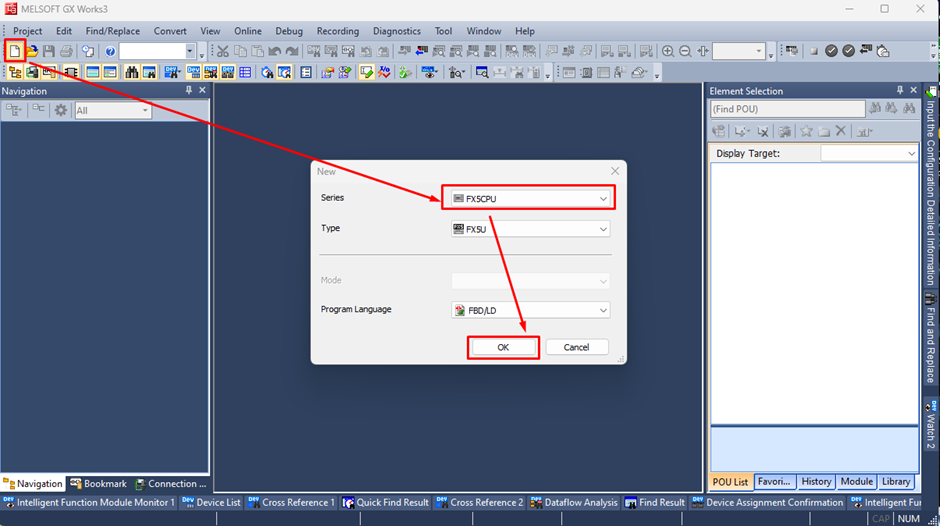Open the Device List bottom tab
The width and height of the screenshot is (940, 526).
pos(211,503)
